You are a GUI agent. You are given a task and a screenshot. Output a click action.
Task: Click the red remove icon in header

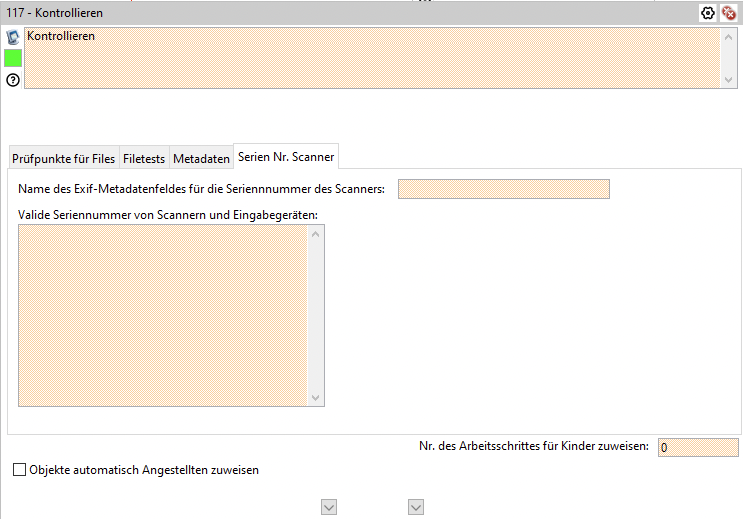tap(729, 13)
